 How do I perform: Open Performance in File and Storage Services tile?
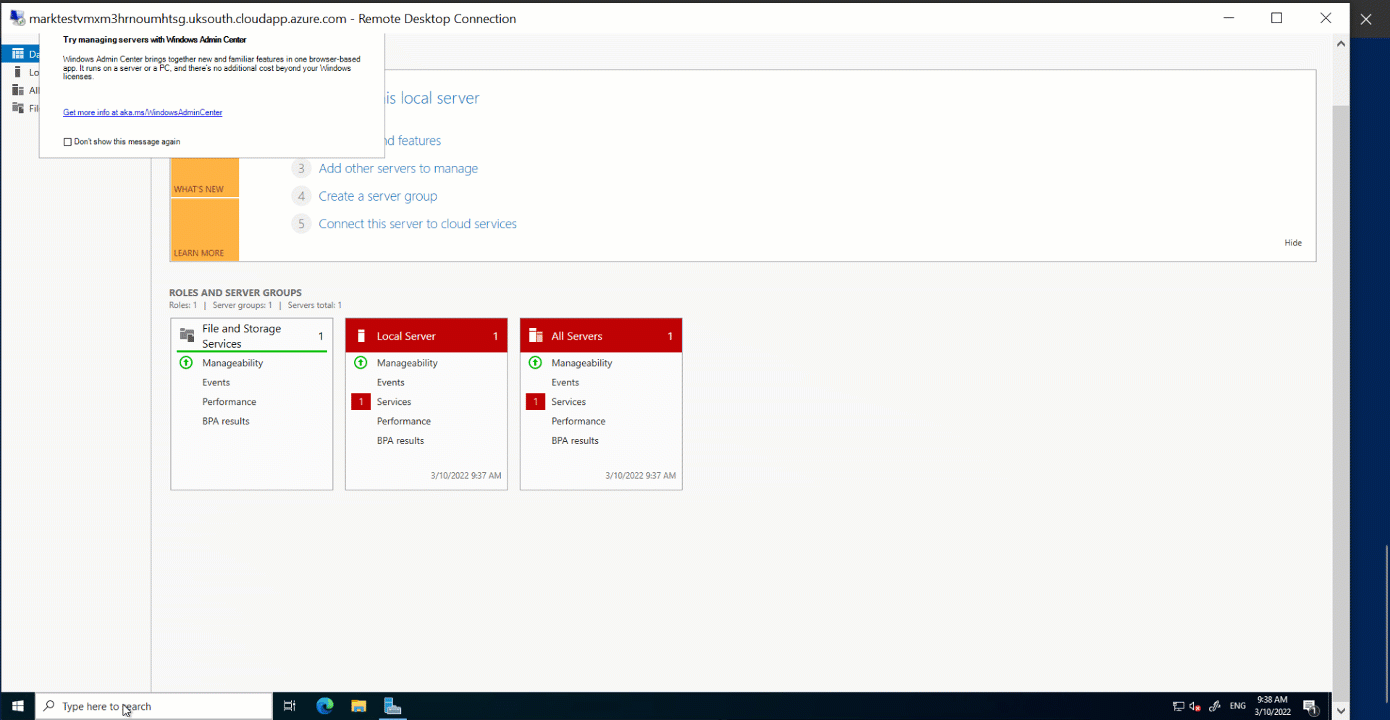(229, 402)
